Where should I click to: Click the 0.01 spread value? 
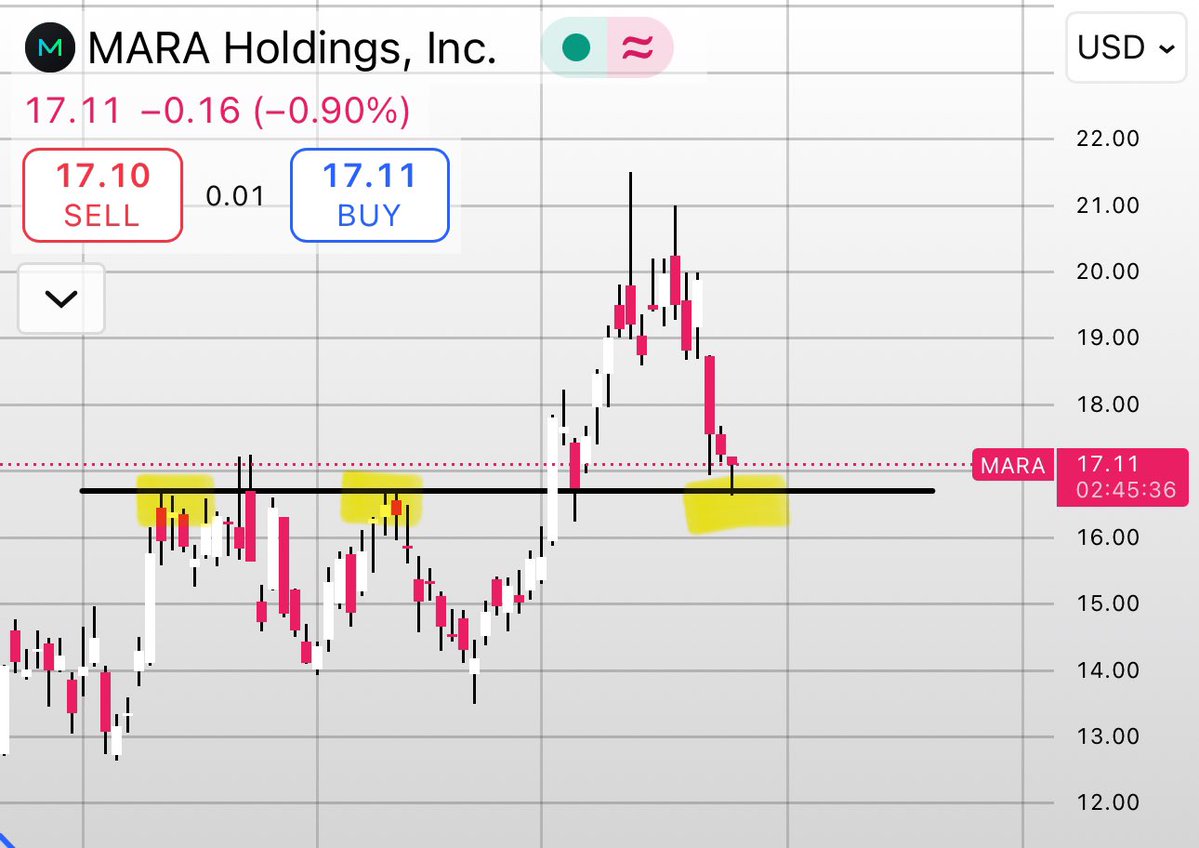click(x=236, y=197)
